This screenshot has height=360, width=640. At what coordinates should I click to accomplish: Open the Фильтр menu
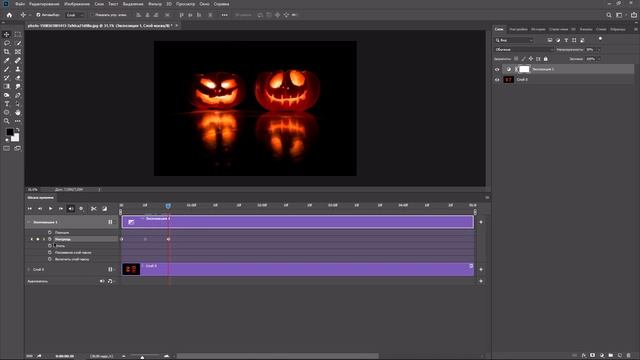155,4
